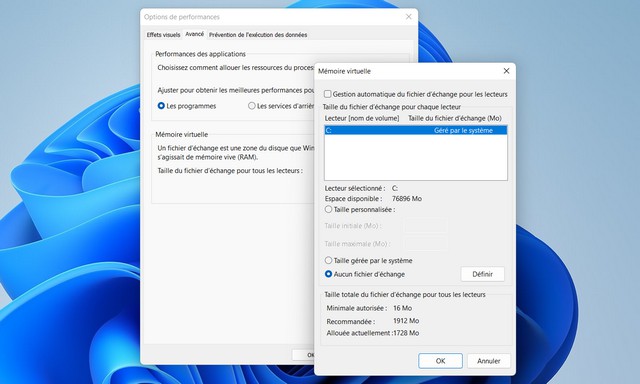This screenshot has width=640, height=384.
Task: Close the Options de performances window
Action: (x=409, y=17)
